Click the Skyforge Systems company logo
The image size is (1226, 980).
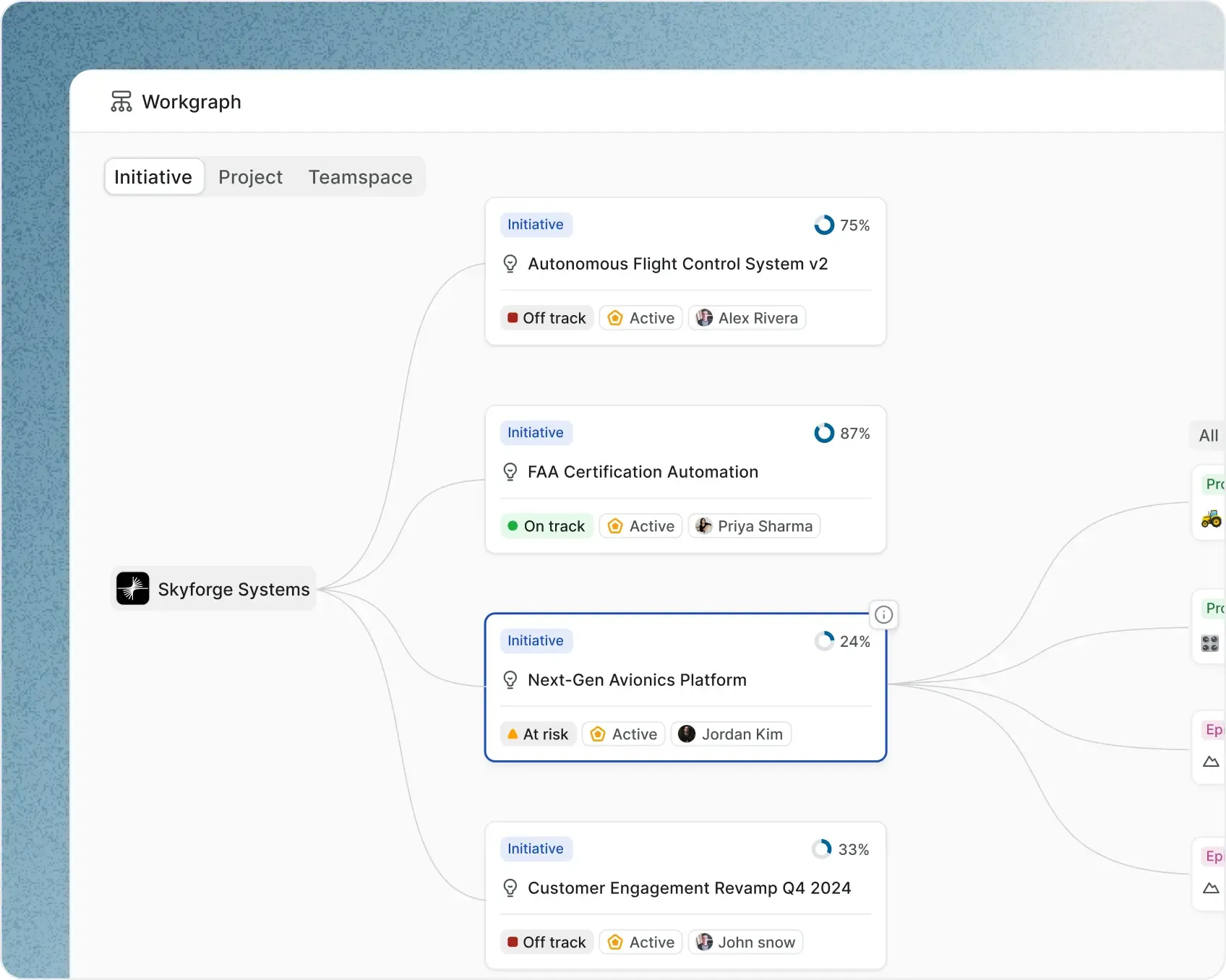132,588
